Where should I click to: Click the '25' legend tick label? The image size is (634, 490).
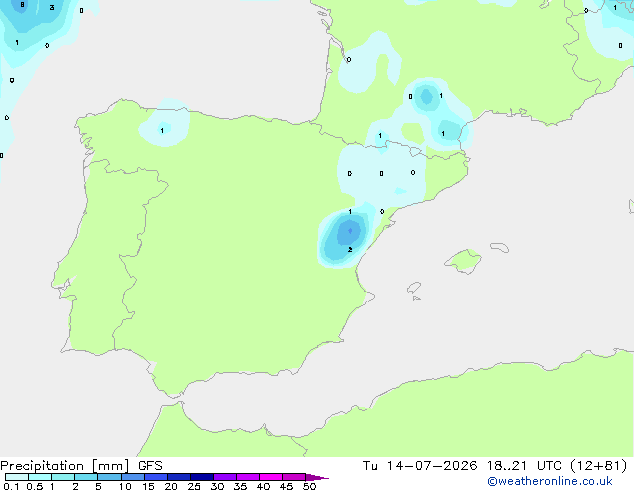click(x=194, y=486)
